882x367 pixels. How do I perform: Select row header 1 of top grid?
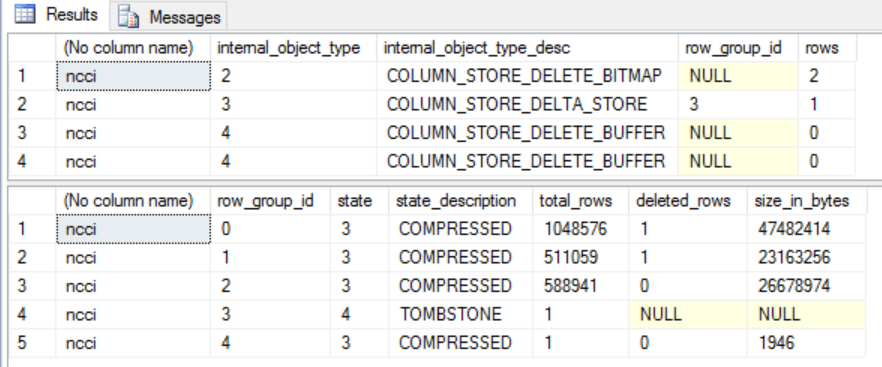(x=32, y=76)
